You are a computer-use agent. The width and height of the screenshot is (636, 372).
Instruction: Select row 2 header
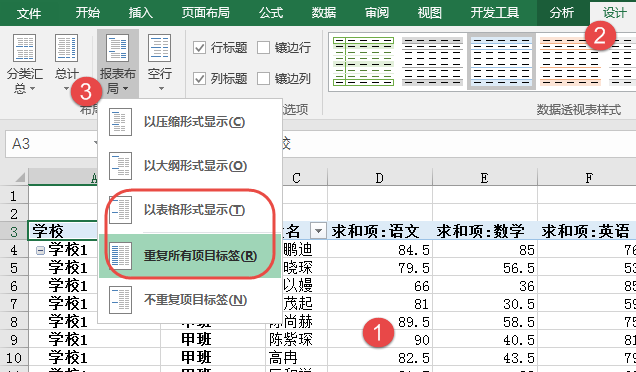(14, 213)
